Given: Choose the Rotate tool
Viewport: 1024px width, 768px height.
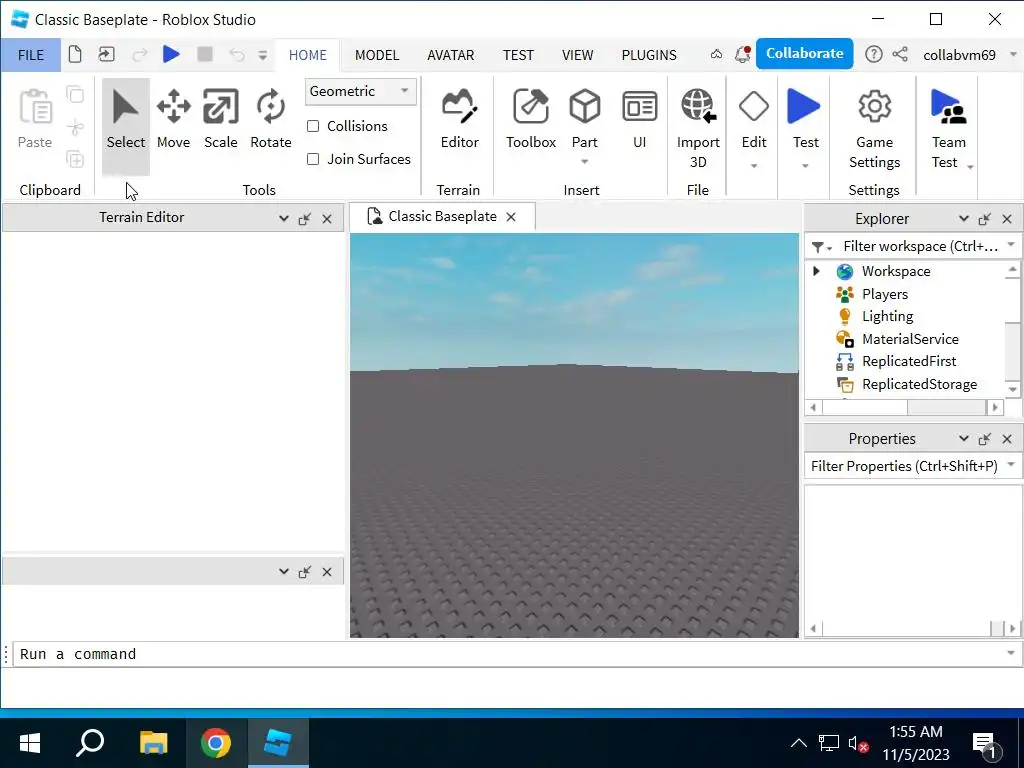Looking at the screenshot, I should pyautogui.click(x=270, y=120).
